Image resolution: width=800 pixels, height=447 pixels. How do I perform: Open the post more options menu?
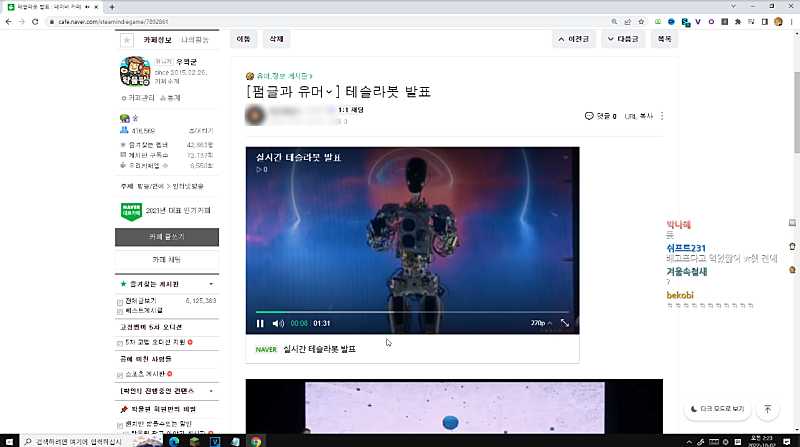coord(662,116)
